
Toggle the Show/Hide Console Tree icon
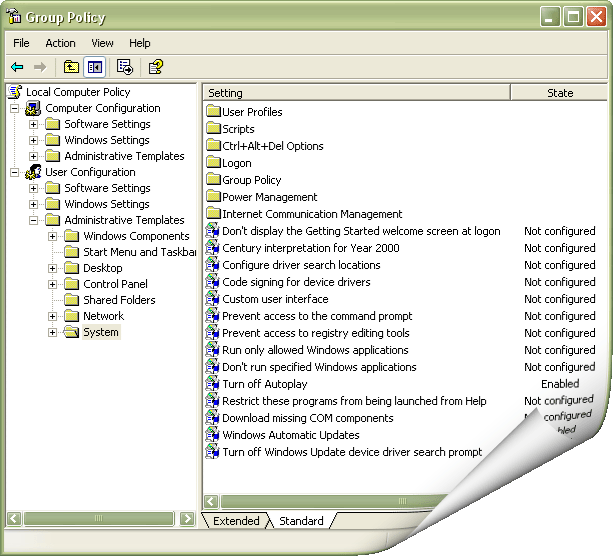click(x=95, y=67)
